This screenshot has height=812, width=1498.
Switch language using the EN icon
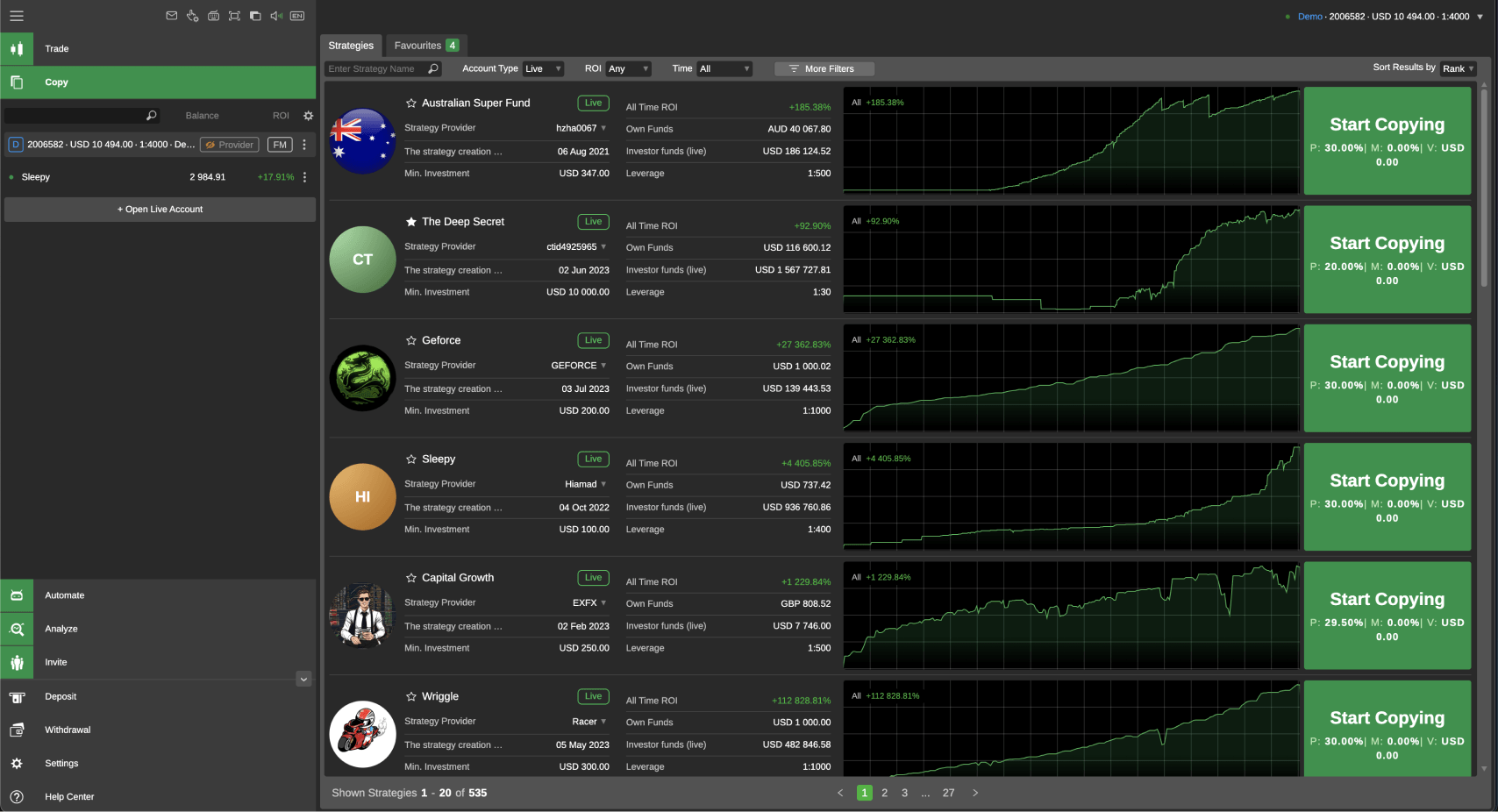click(297, 15)
